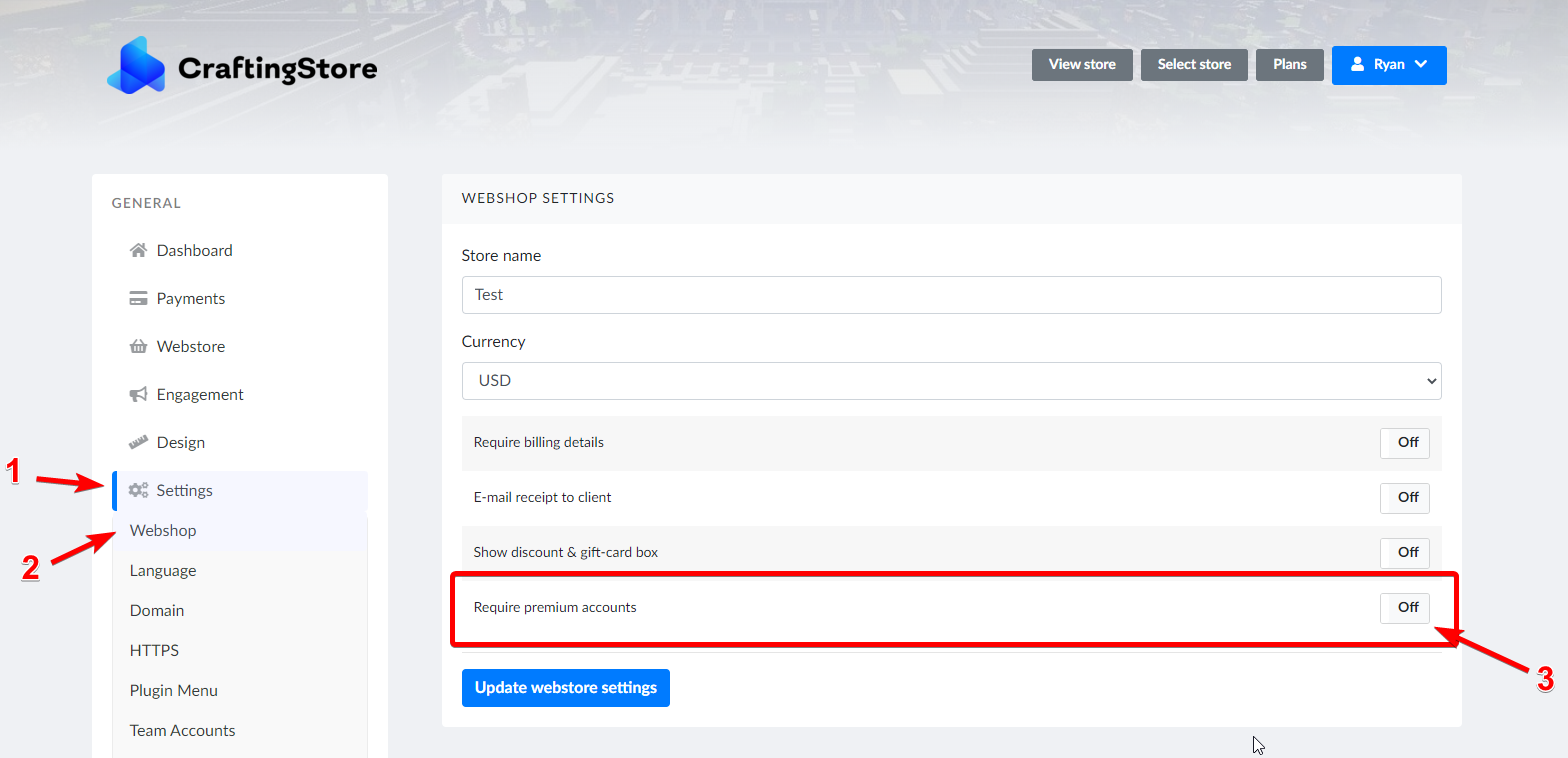Click the Select store button

coord(1194,64)
